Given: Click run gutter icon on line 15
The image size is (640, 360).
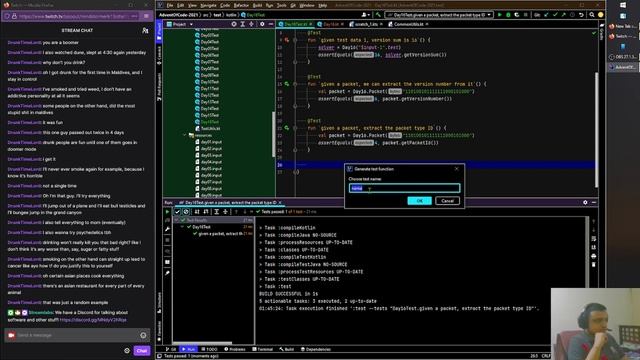Looking at the screenshot, I should coord(287,84).
